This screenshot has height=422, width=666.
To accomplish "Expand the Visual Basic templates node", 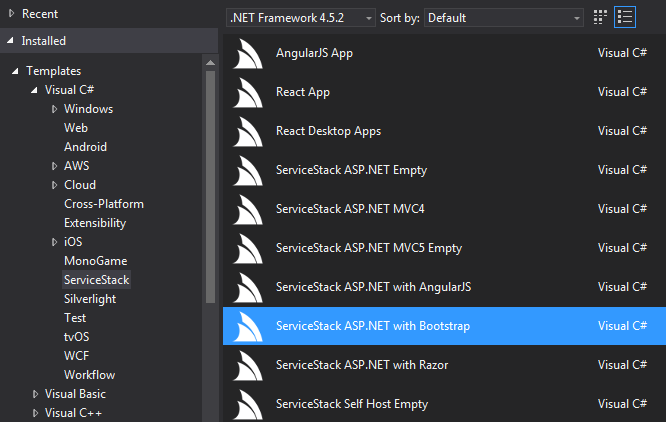I will pyautogui.click(x=35, y=394).
